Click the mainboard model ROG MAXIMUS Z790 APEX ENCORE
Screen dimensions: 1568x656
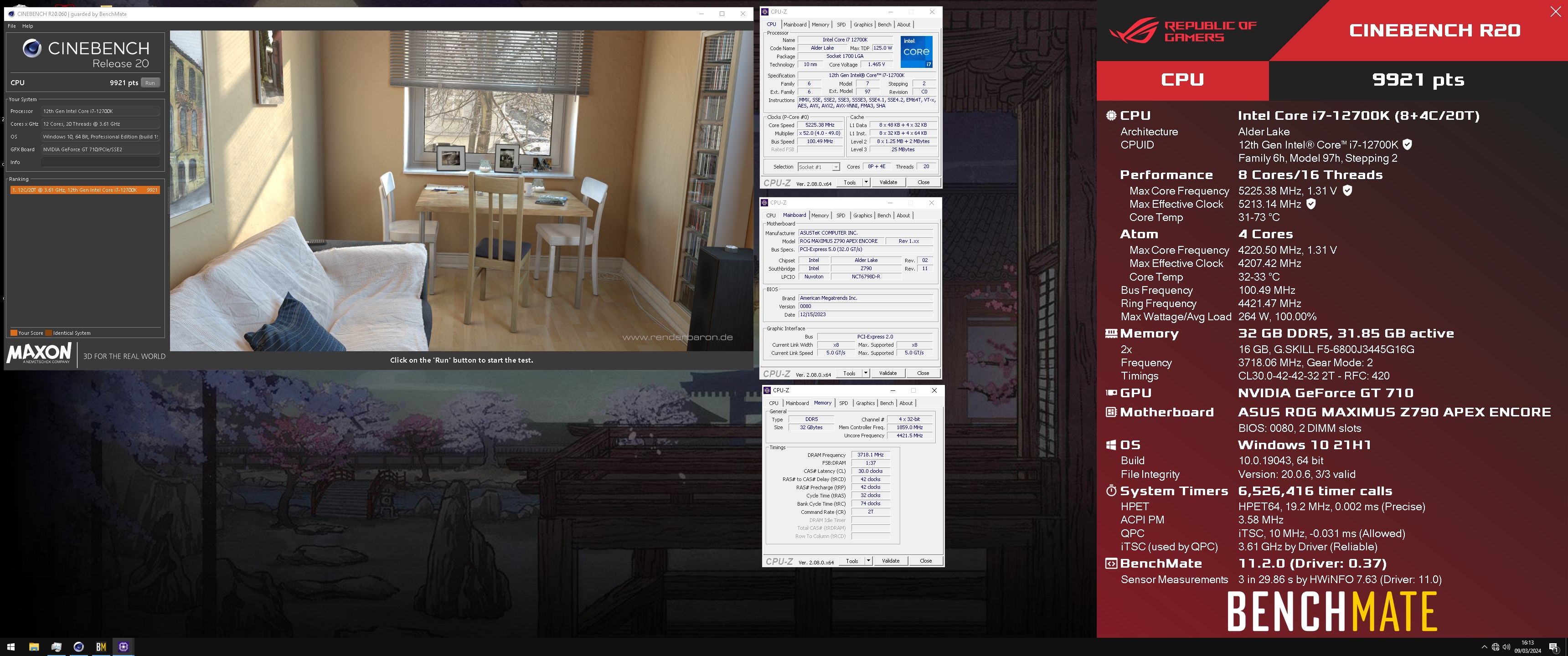842,241
